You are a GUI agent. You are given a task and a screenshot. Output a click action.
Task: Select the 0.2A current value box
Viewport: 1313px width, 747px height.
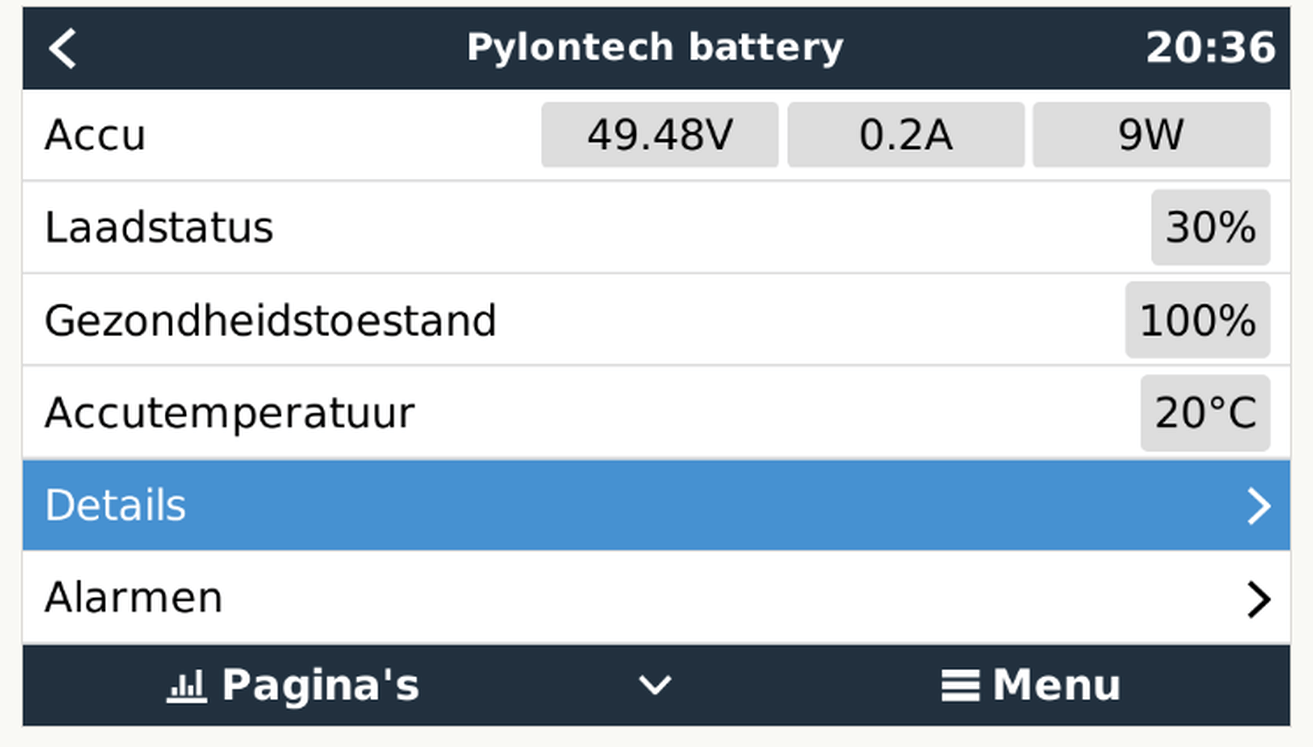pos(906,134)
